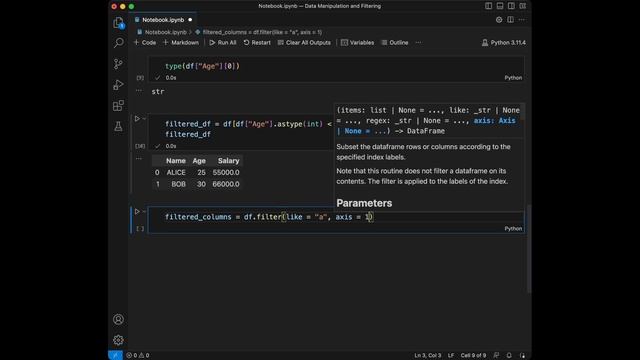Open the Variables panel
640x360 pixels.
pyautogui.click(x=358, y=42)
